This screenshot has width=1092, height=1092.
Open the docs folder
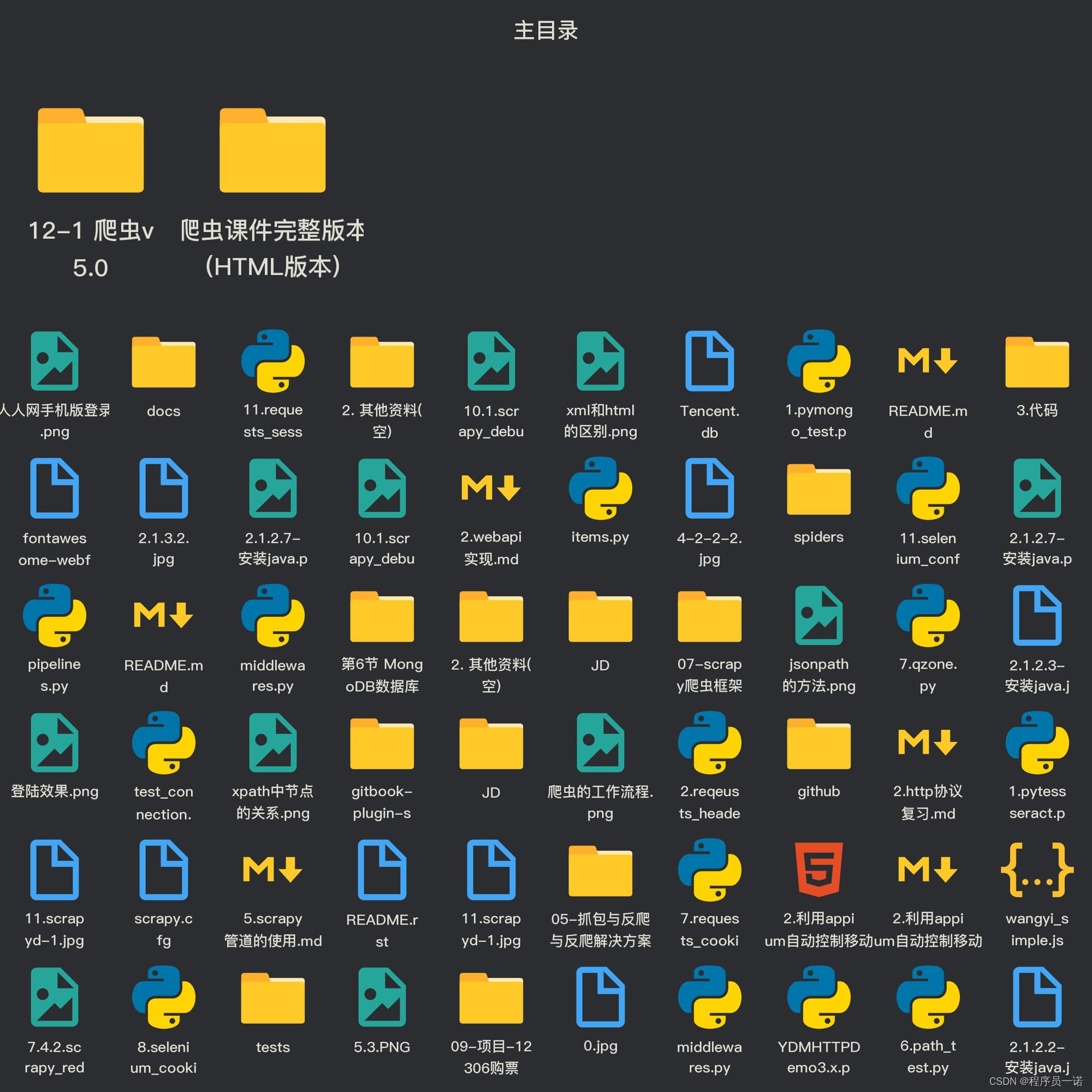tap(163, 363)
